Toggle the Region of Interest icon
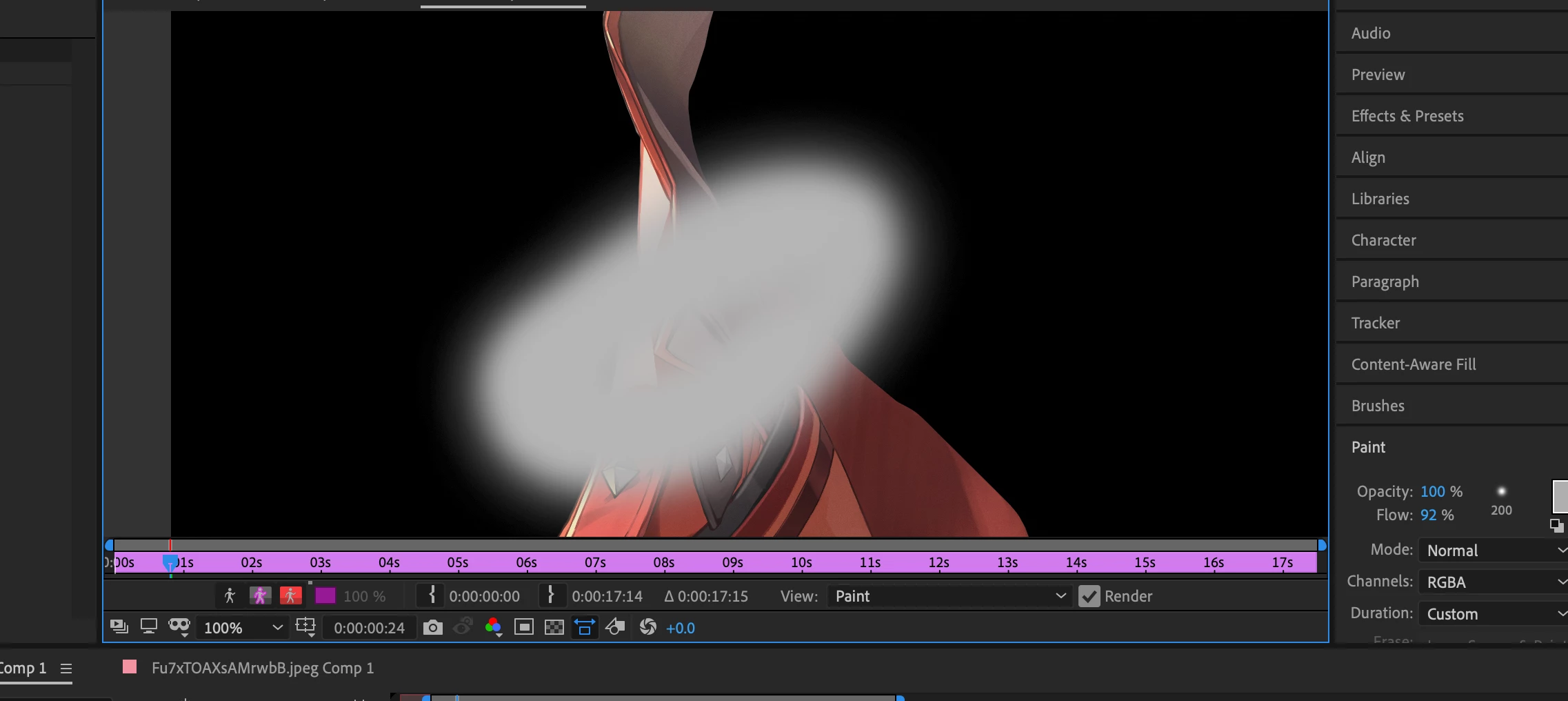 pos(524,627)
